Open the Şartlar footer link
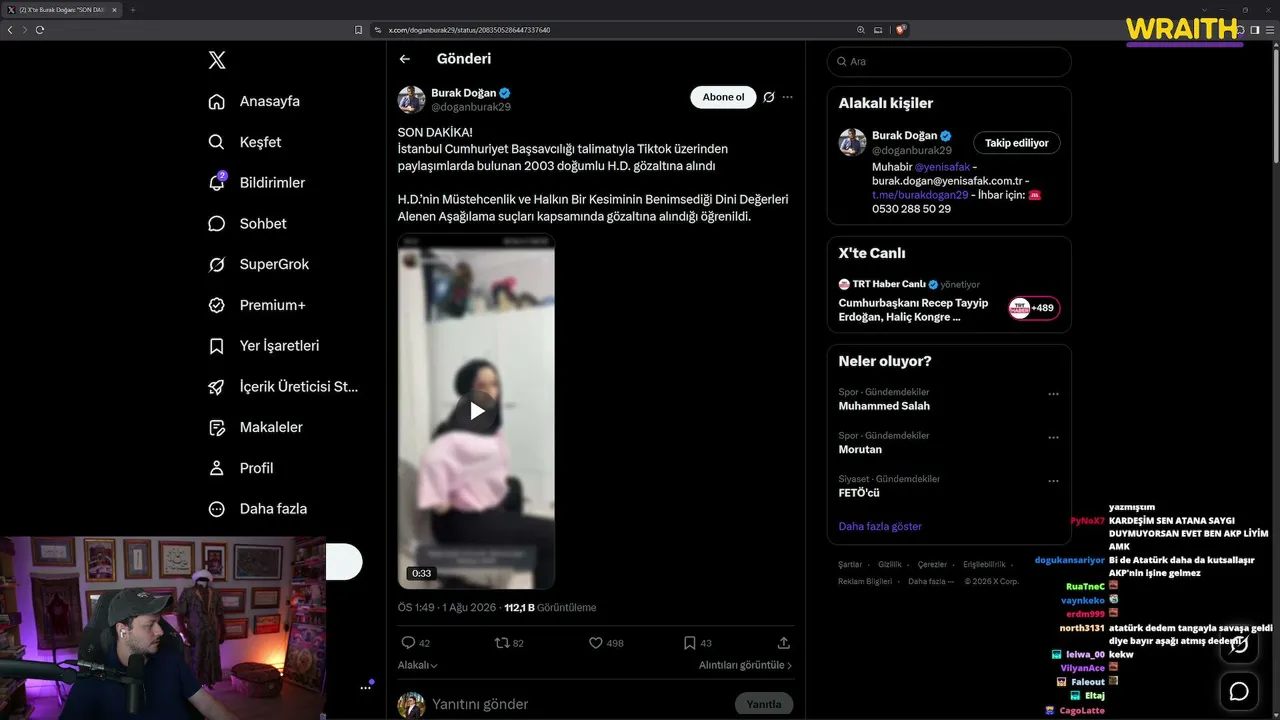The height and width of the screenshot is (720, 1280). coord(850,565)
